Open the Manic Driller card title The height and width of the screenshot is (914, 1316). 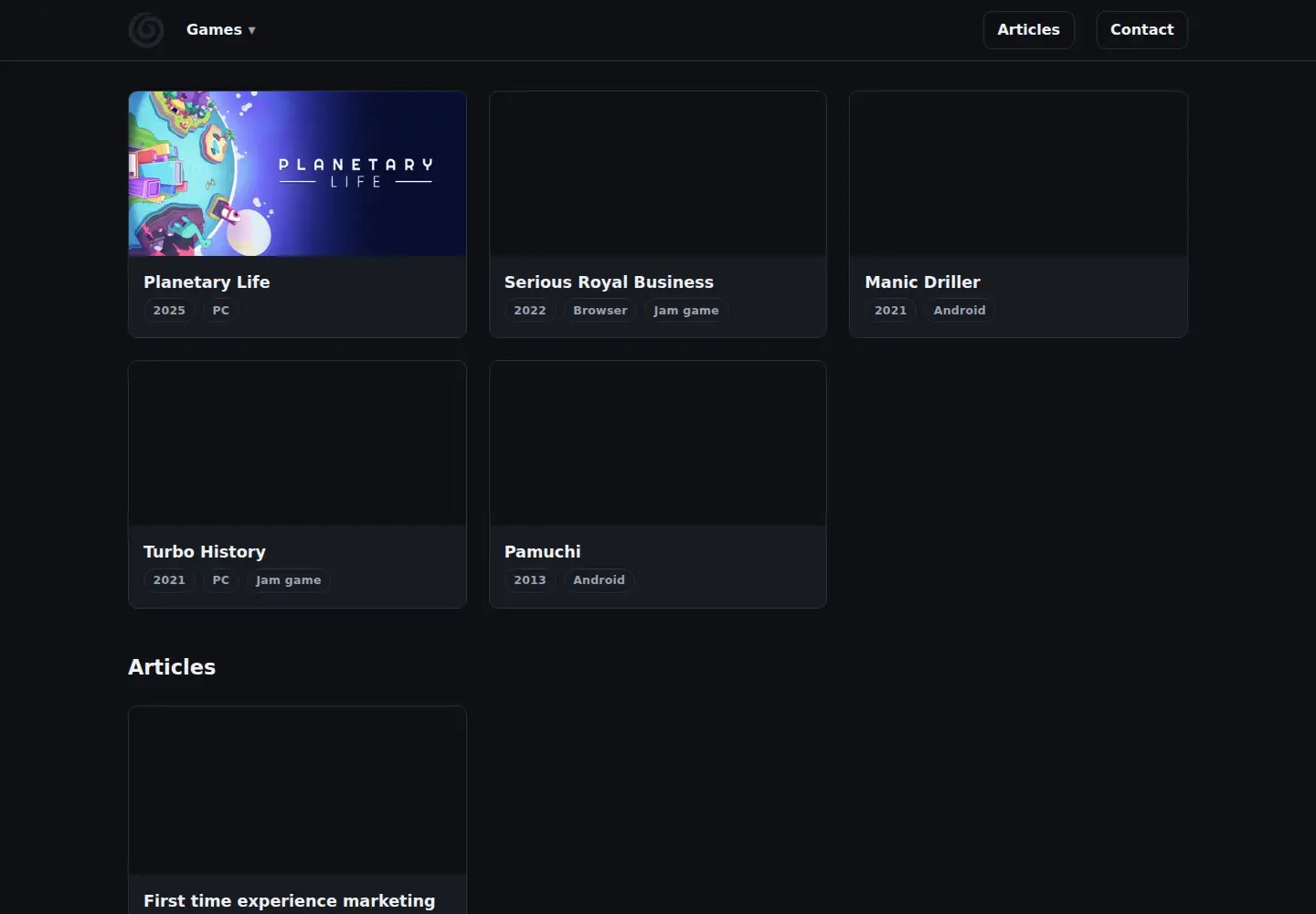[922, 282]
